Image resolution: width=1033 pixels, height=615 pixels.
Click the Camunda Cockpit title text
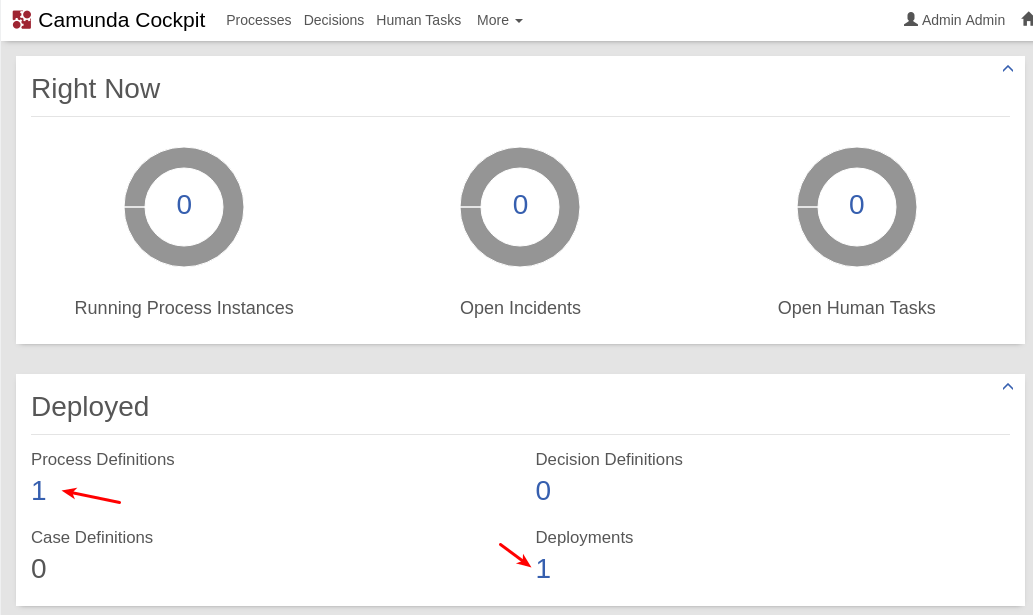121,20
